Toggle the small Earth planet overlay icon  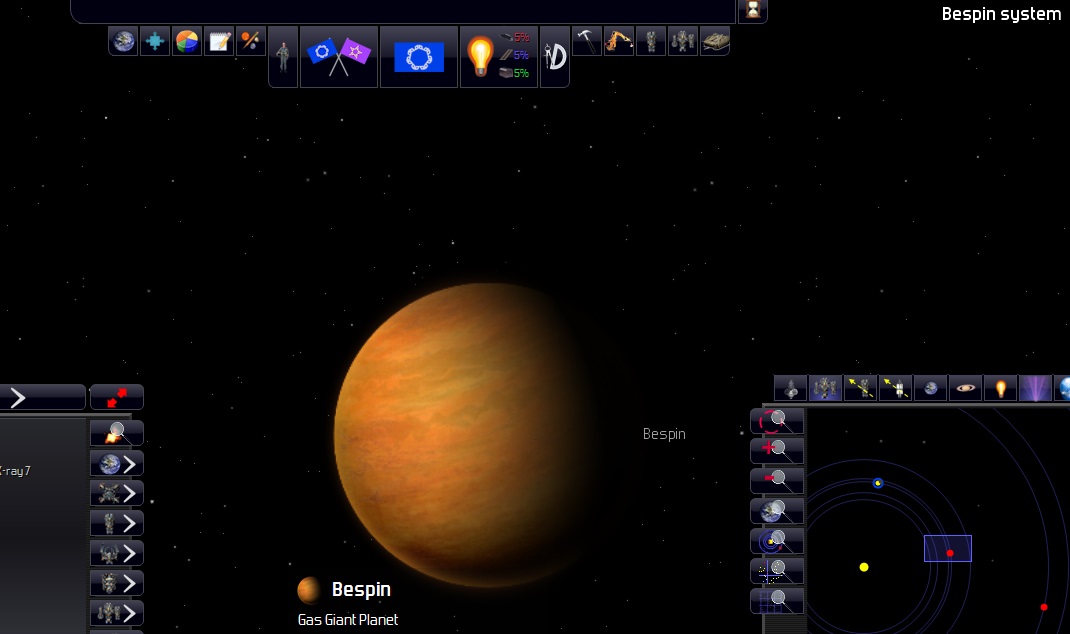click(x=931, y=388)
